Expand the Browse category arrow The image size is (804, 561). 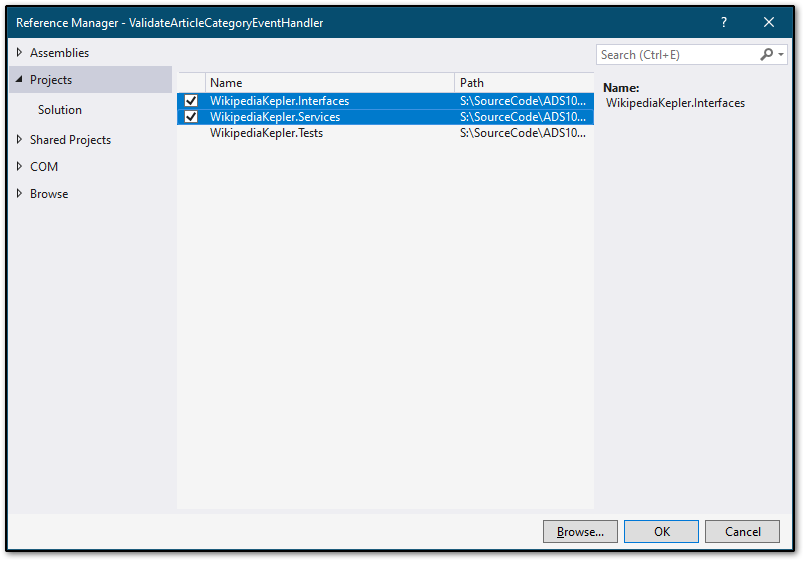coord(19,193)
